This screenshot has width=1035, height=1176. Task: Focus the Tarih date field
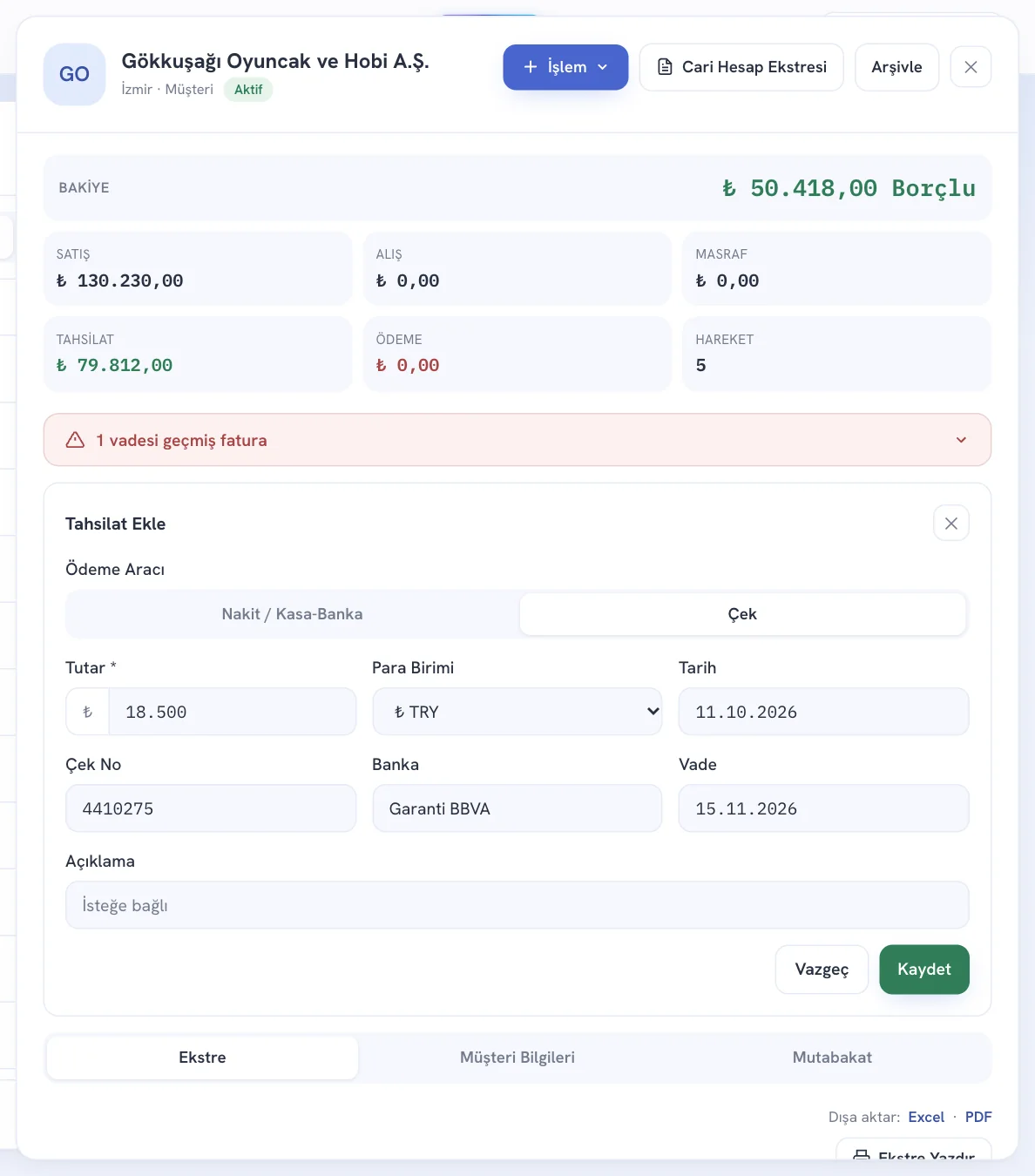(x=823, y=712)
